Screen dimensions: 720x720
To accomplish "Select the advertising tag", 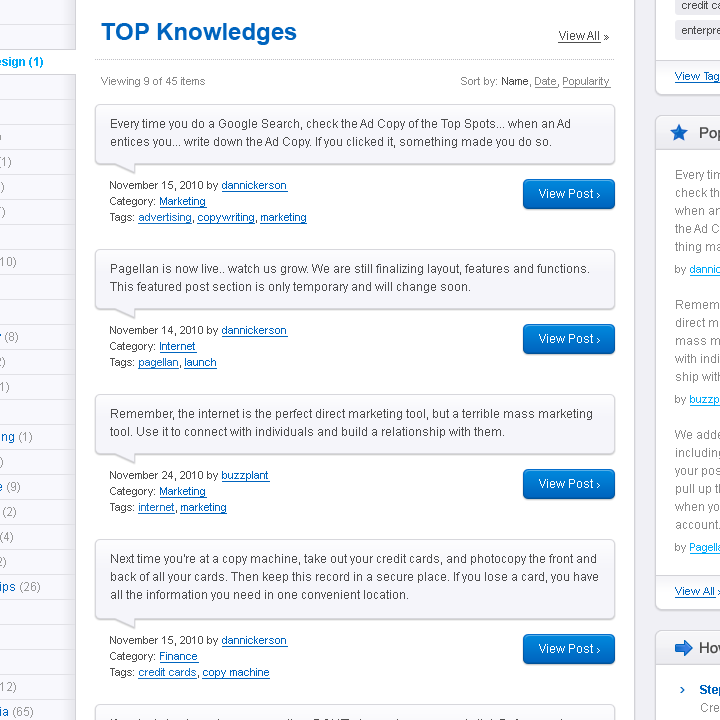I will [x=165, y=218].
